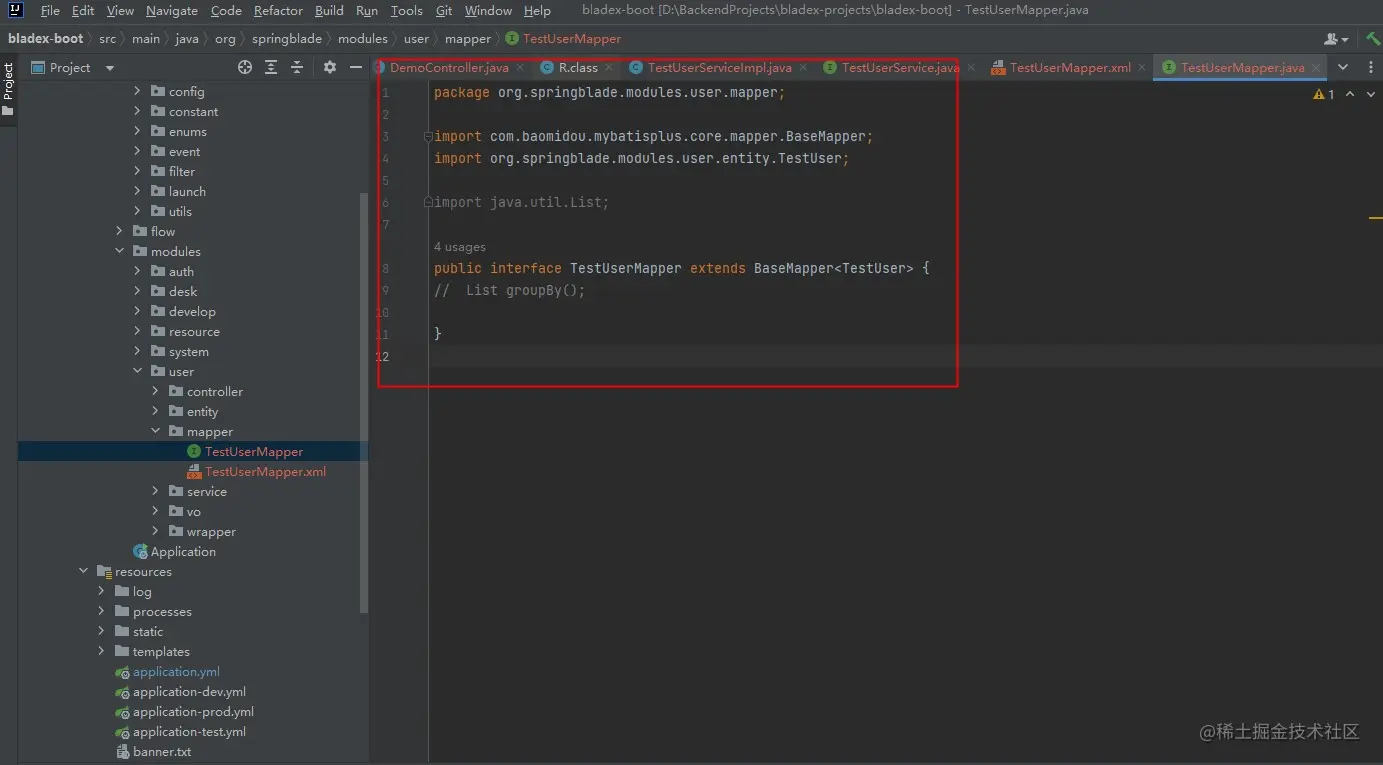Open the Project vertical tool window tab

pos(8,89)
